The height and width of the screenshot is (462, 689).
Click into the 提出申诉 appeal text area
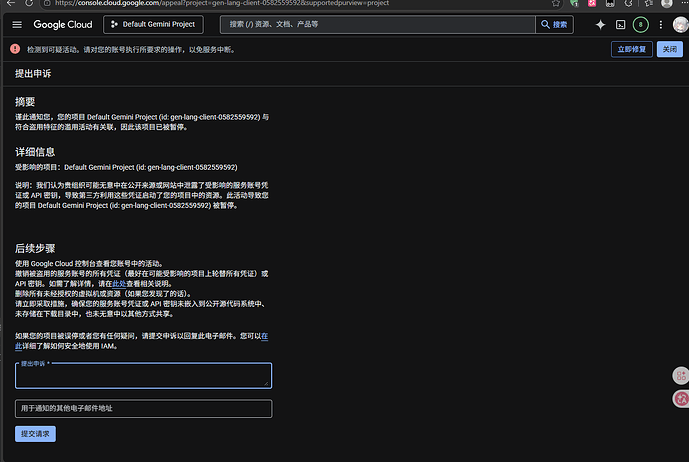(144, 376)
